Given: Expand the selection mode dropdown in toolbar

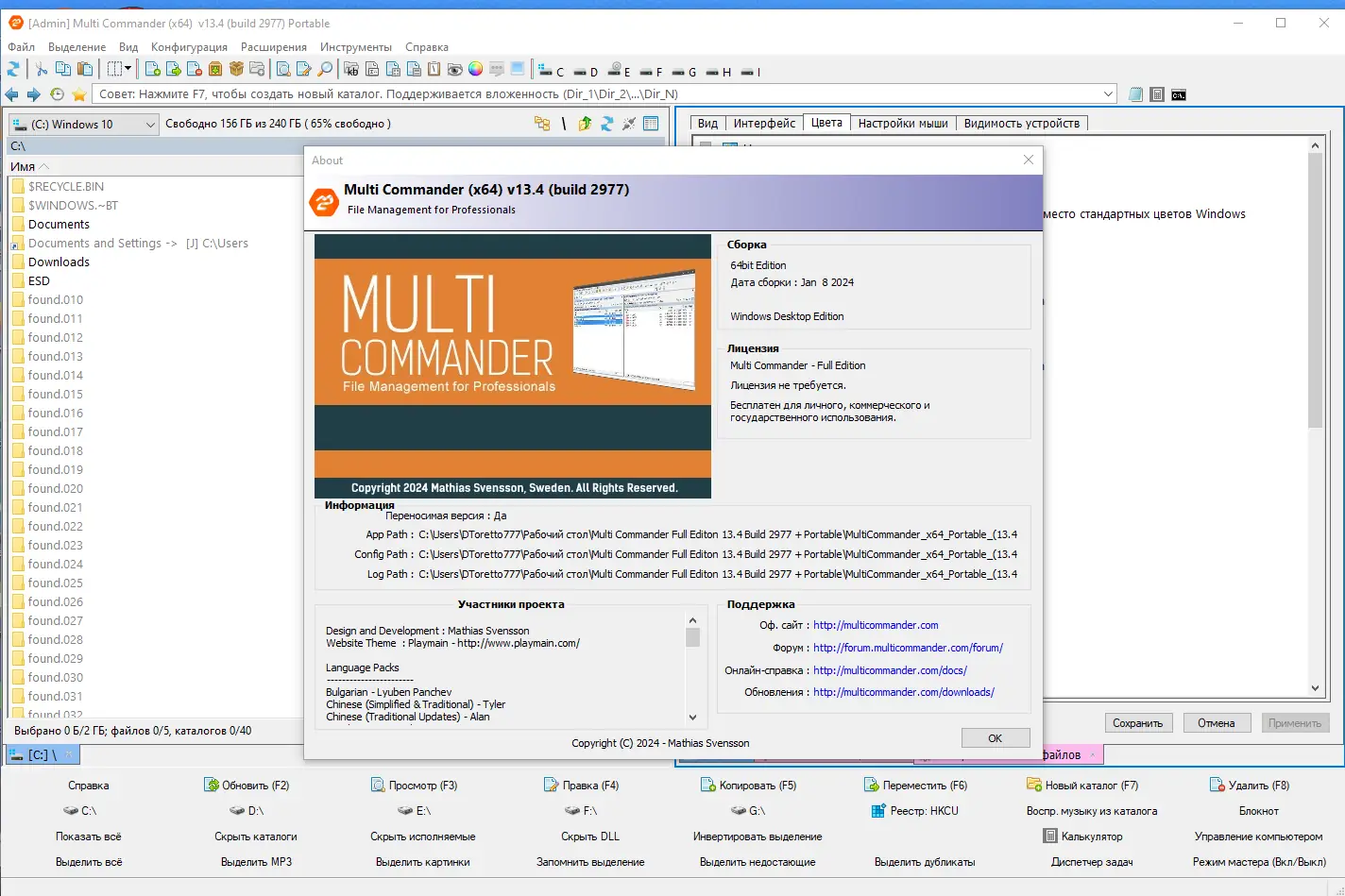Looking at the screenshot, I should point(128,69).
